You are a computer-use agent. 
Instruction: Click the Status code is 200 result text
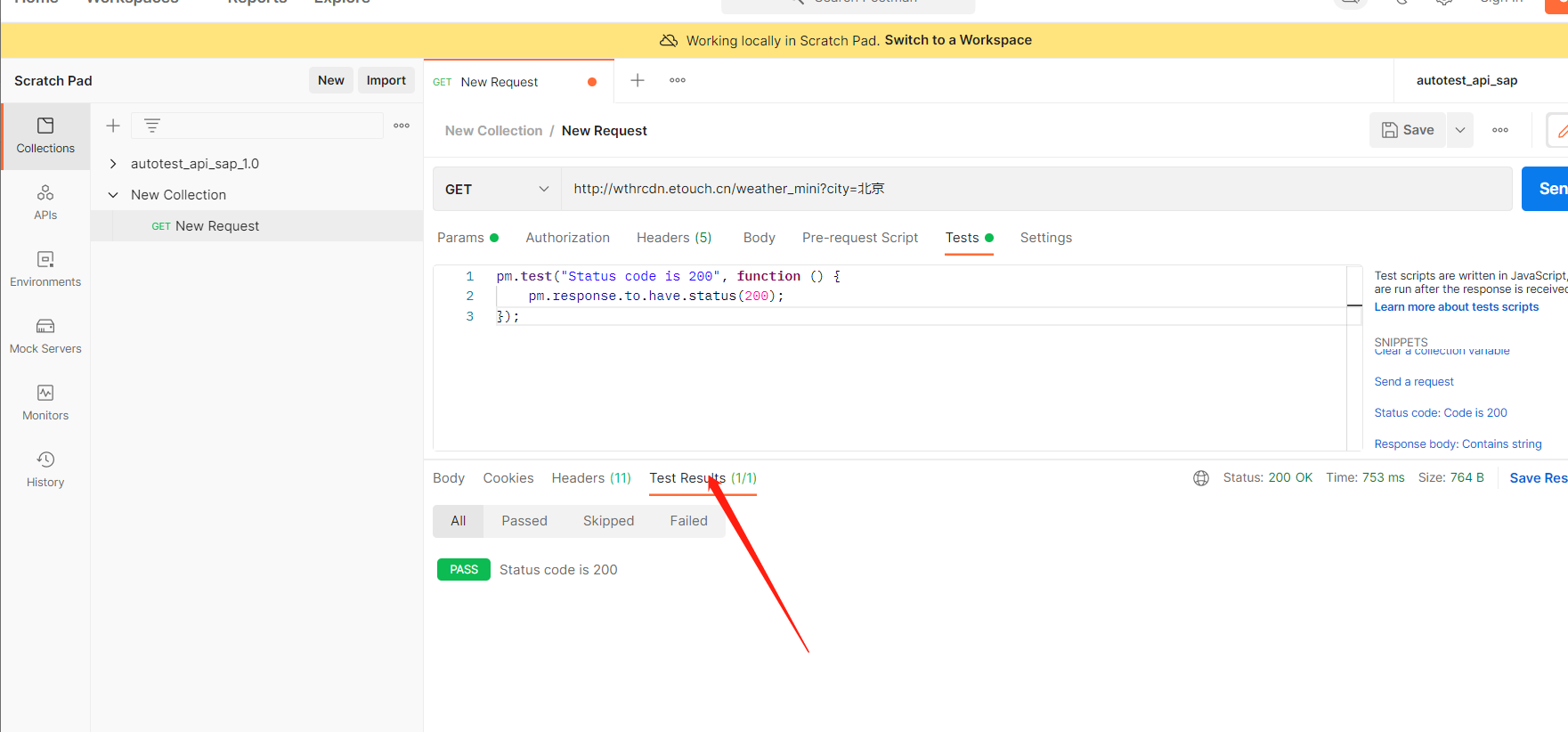click(558, 570)
